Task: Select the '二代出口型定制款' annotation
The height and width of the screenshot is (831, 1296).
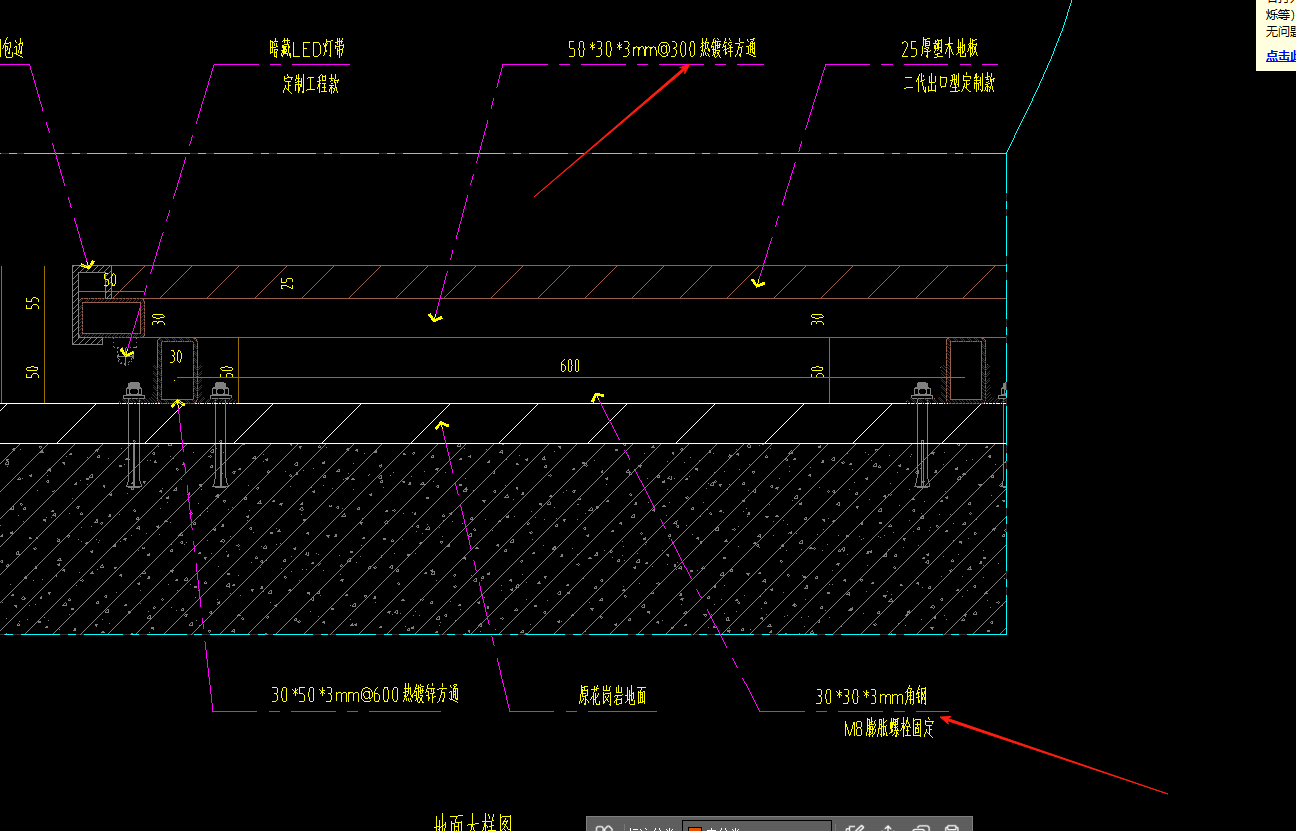Action: point(948,84)
